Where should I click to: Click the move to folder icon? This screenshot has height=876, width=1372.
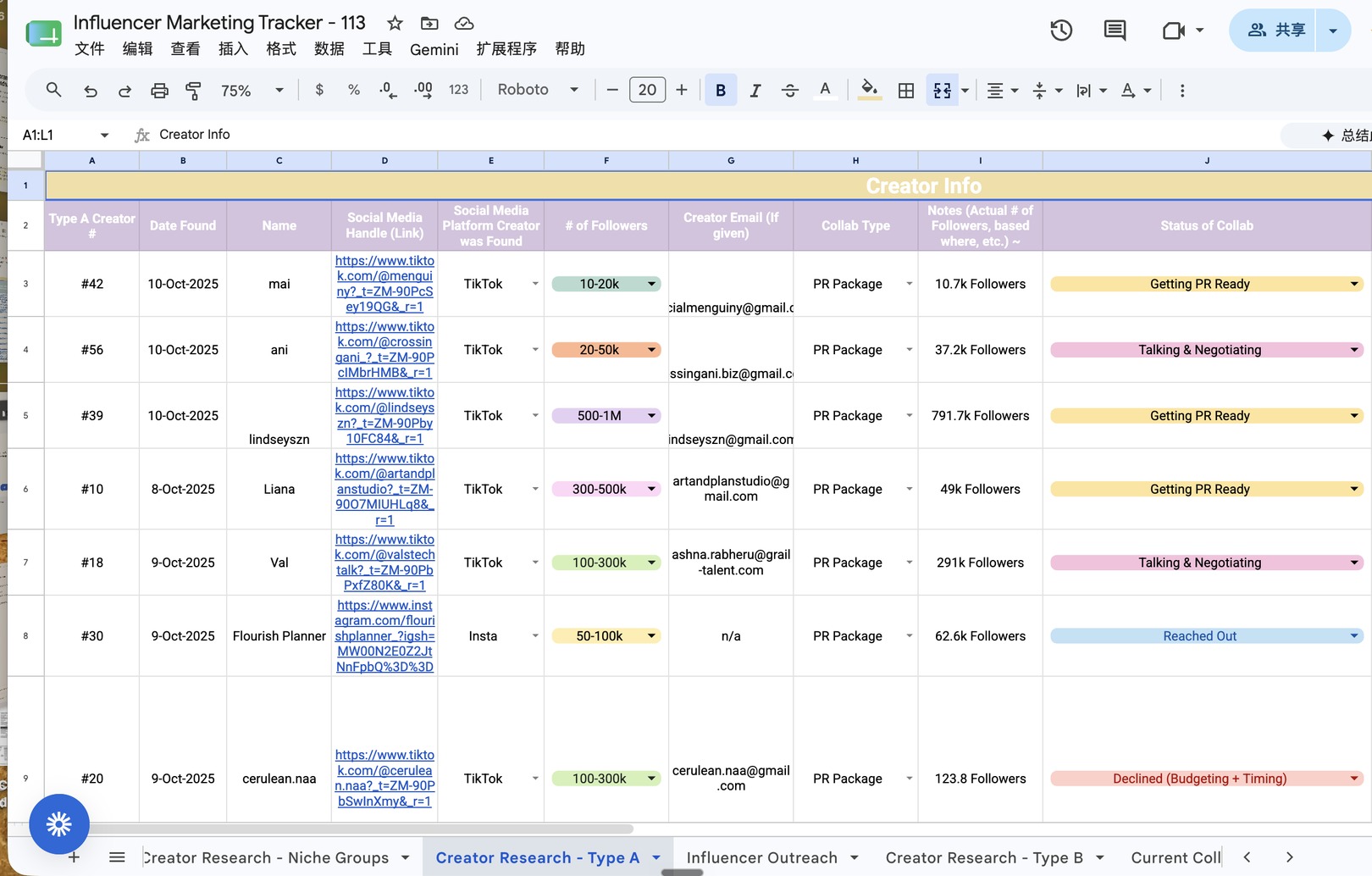pyautogui.click(x=429, y=23)
